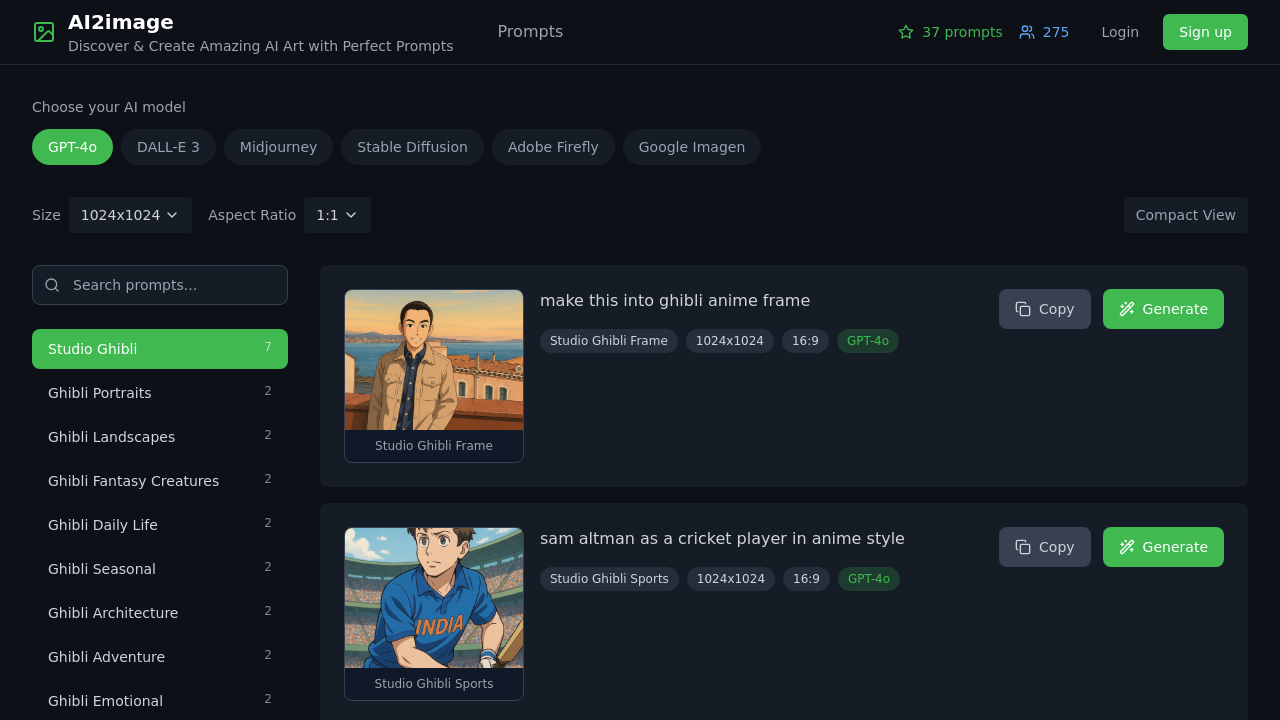The height and width of the screenshot is (720, 1280).
Task: Click the copy icon on the ghibli frame prompt
Action: pos(1023,308)
